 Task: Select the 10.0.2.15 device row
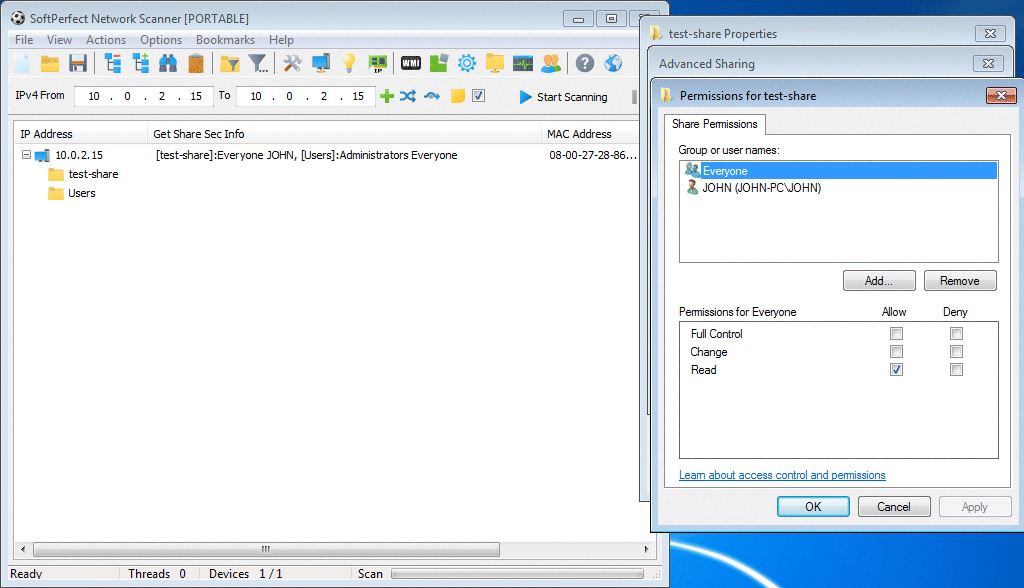click(x=327, y=155)
